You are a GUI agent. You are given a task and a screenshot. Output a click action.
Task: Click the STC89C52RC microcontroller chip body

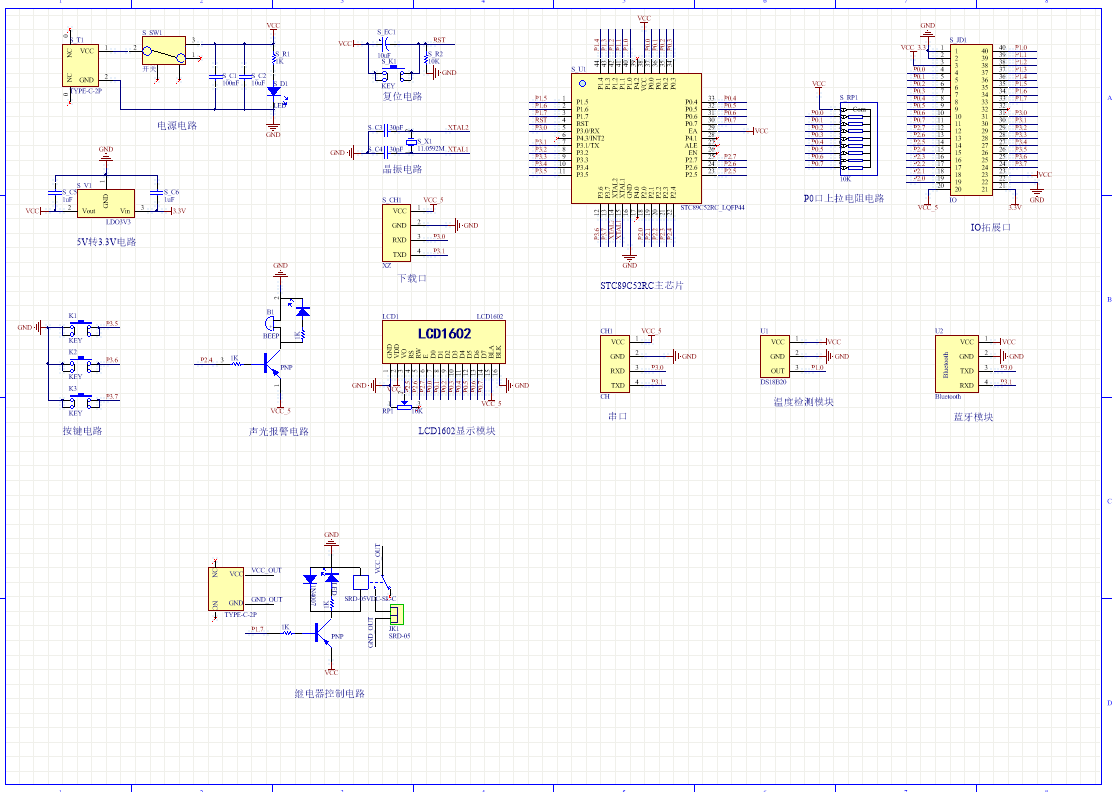click(635, 138)
